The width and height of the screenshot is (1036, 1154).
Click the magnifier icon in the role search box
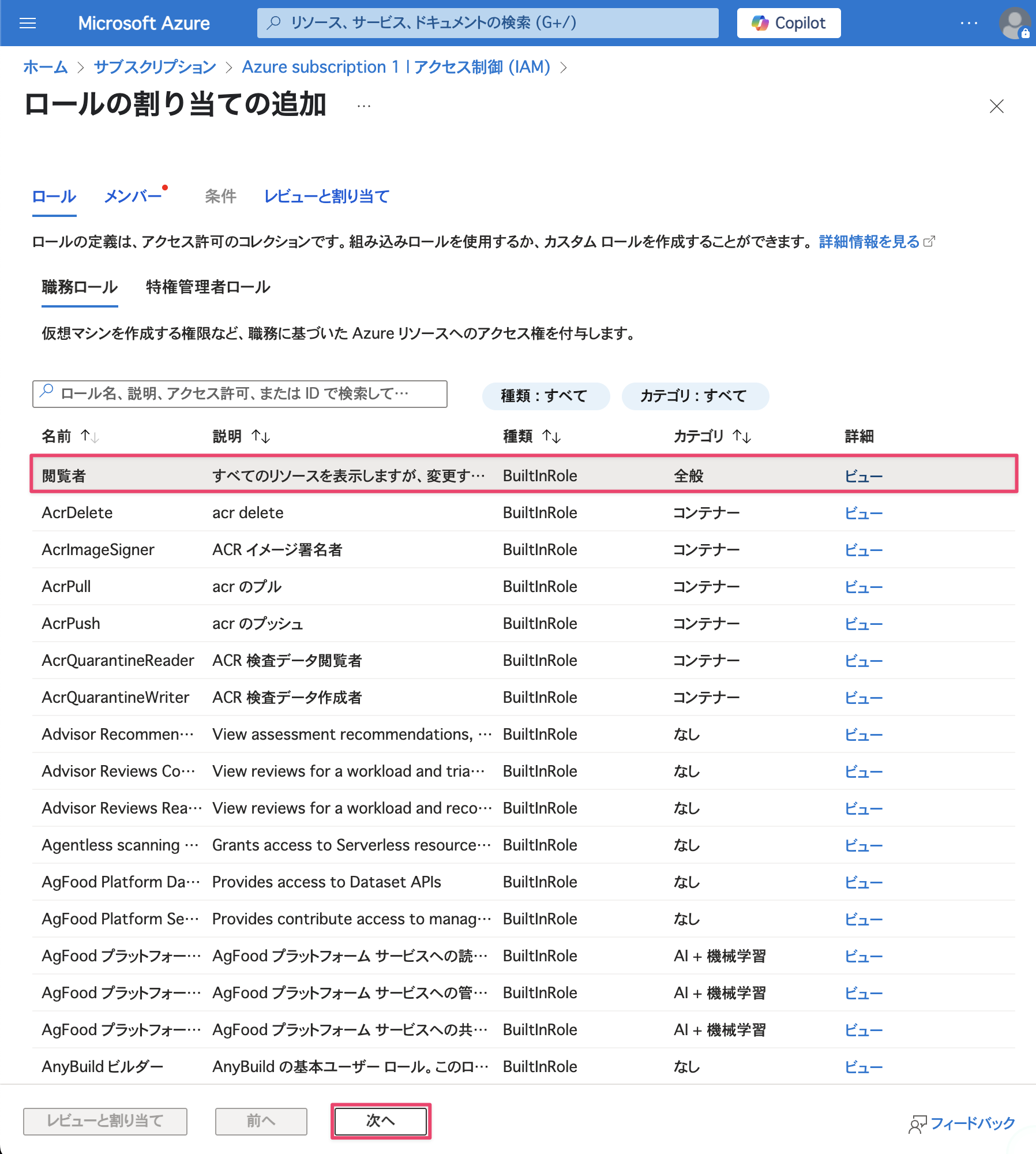pyautogui.click(x=47, y=394)
